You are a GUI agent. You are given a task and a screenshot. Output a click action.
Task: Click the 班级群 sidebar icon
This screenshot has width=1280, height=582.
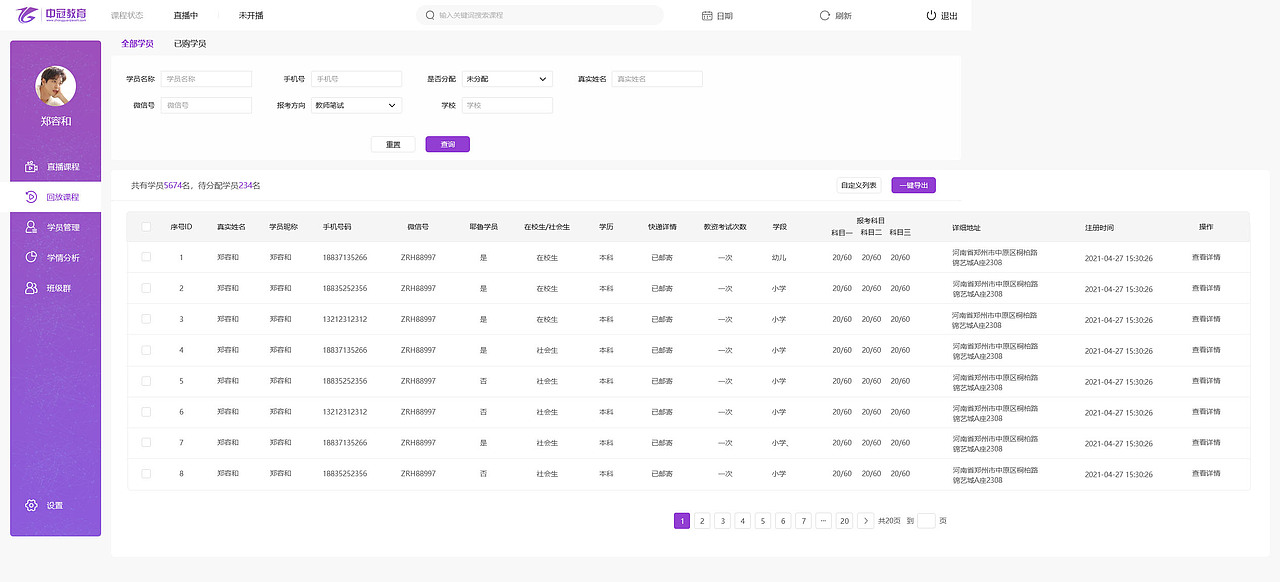tap(31, 288)
